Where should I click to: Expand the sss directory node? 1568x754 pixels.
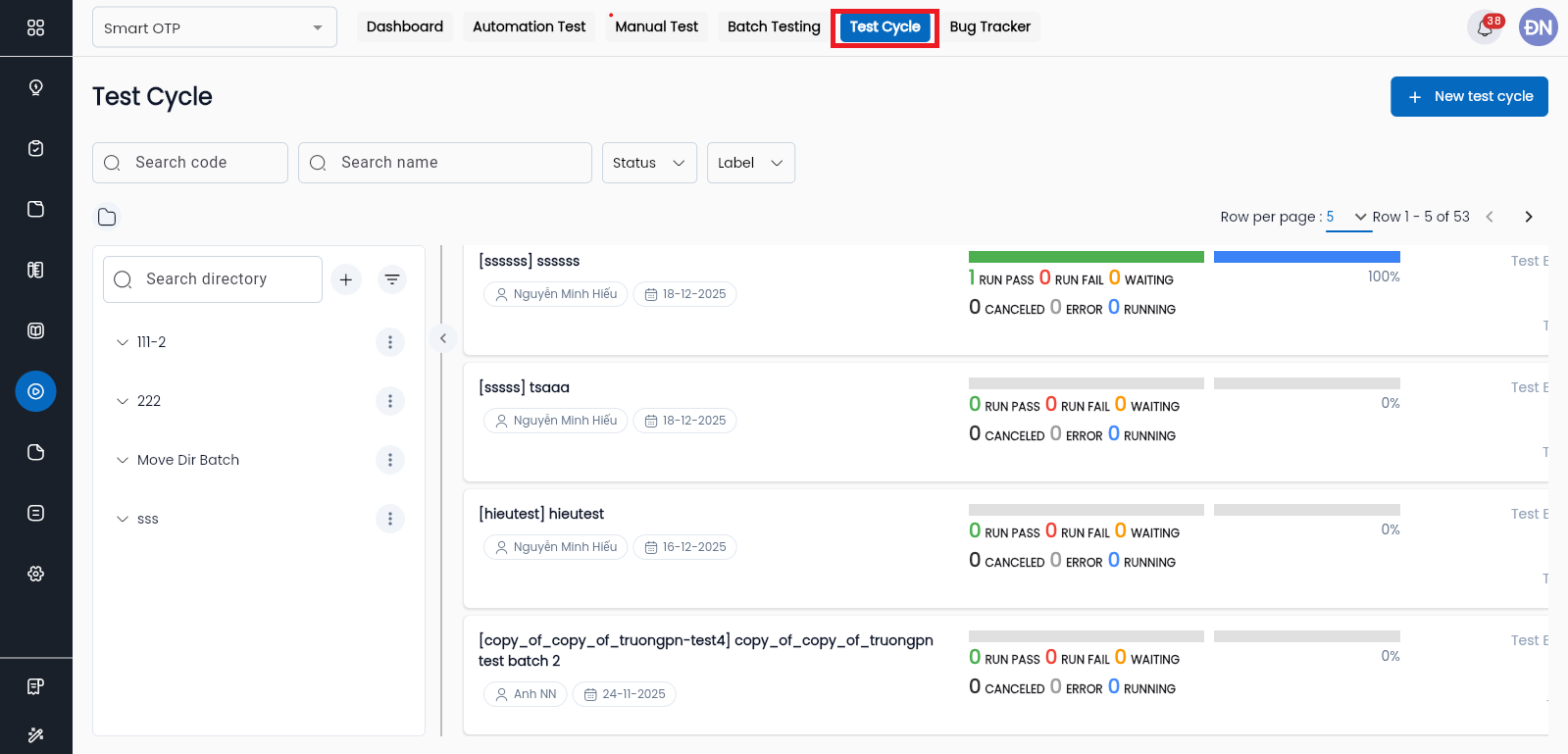[x=123, y=519]
